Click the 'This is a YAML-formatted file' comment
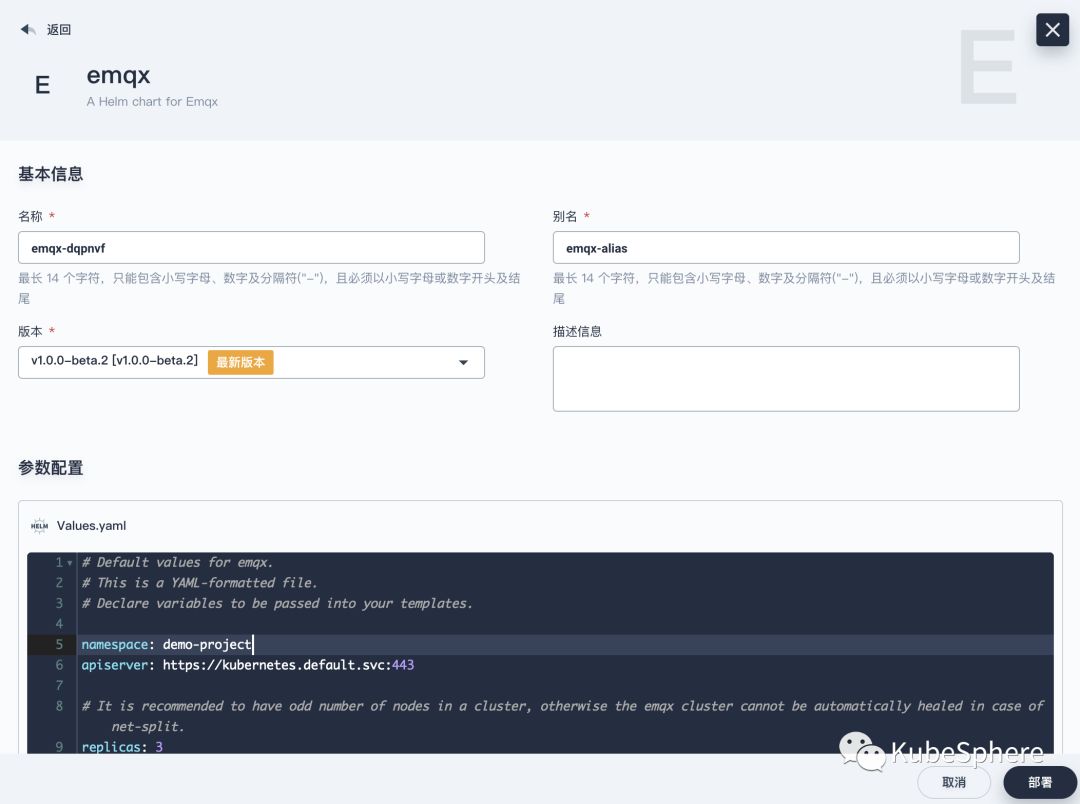Viewport: 1080px width, 804px height. [199, 583]
